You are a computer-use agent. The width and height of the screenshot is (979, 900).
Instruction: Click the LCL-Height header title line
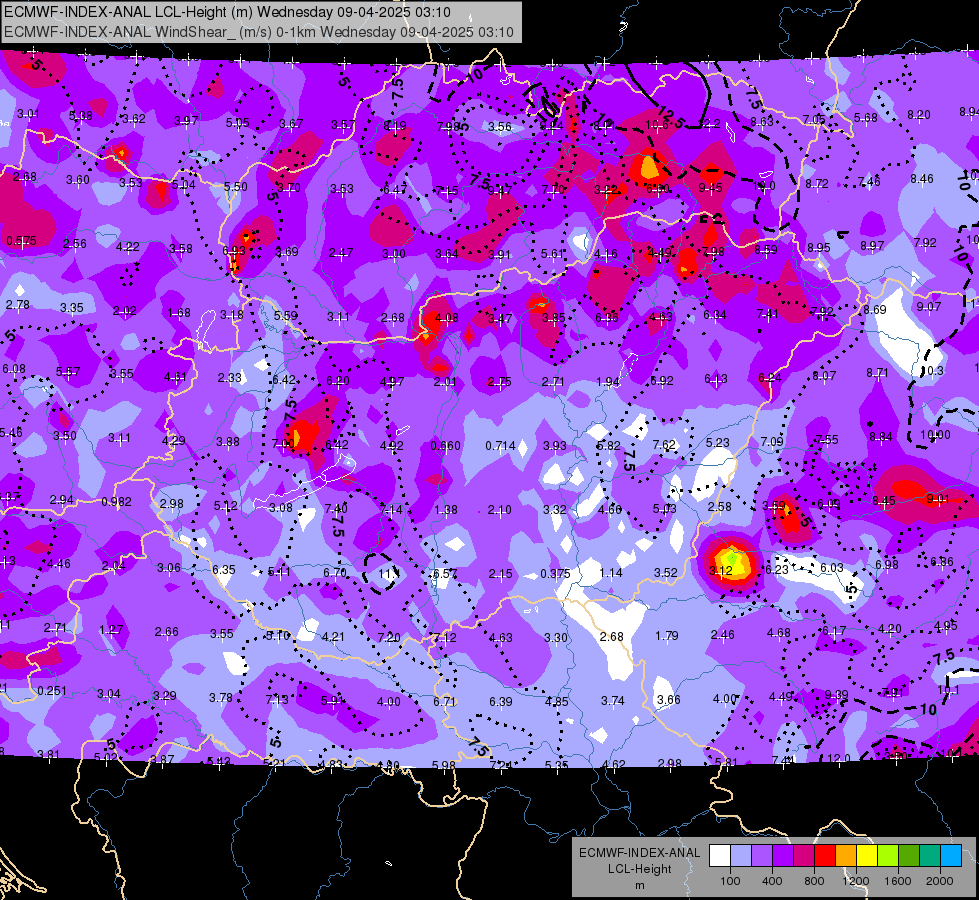pos(227,12)
